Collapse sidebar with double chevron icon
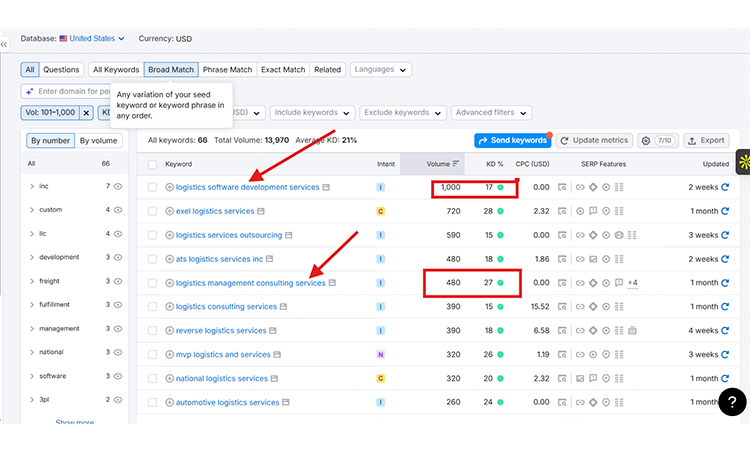The height and width of the screenshot is (450, 750). pos(4,44)
